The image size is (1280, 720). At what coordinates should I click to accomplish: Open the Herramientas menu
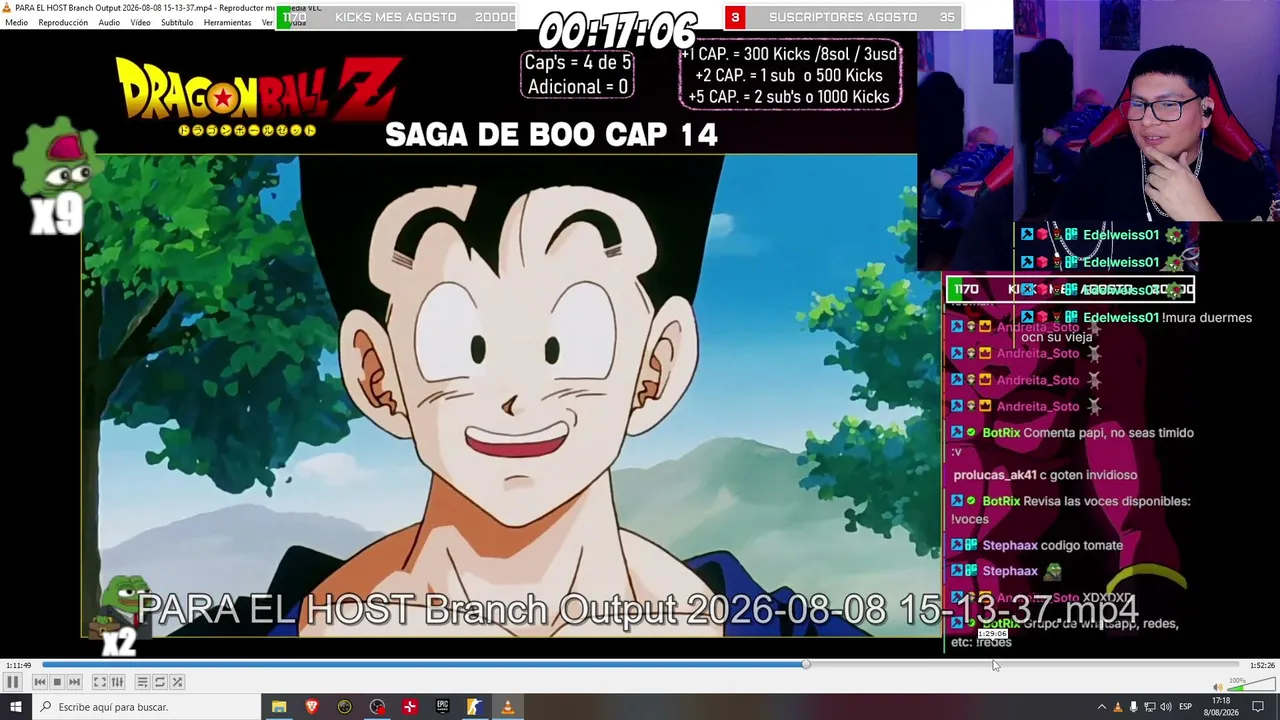click(x=227, y=22)
